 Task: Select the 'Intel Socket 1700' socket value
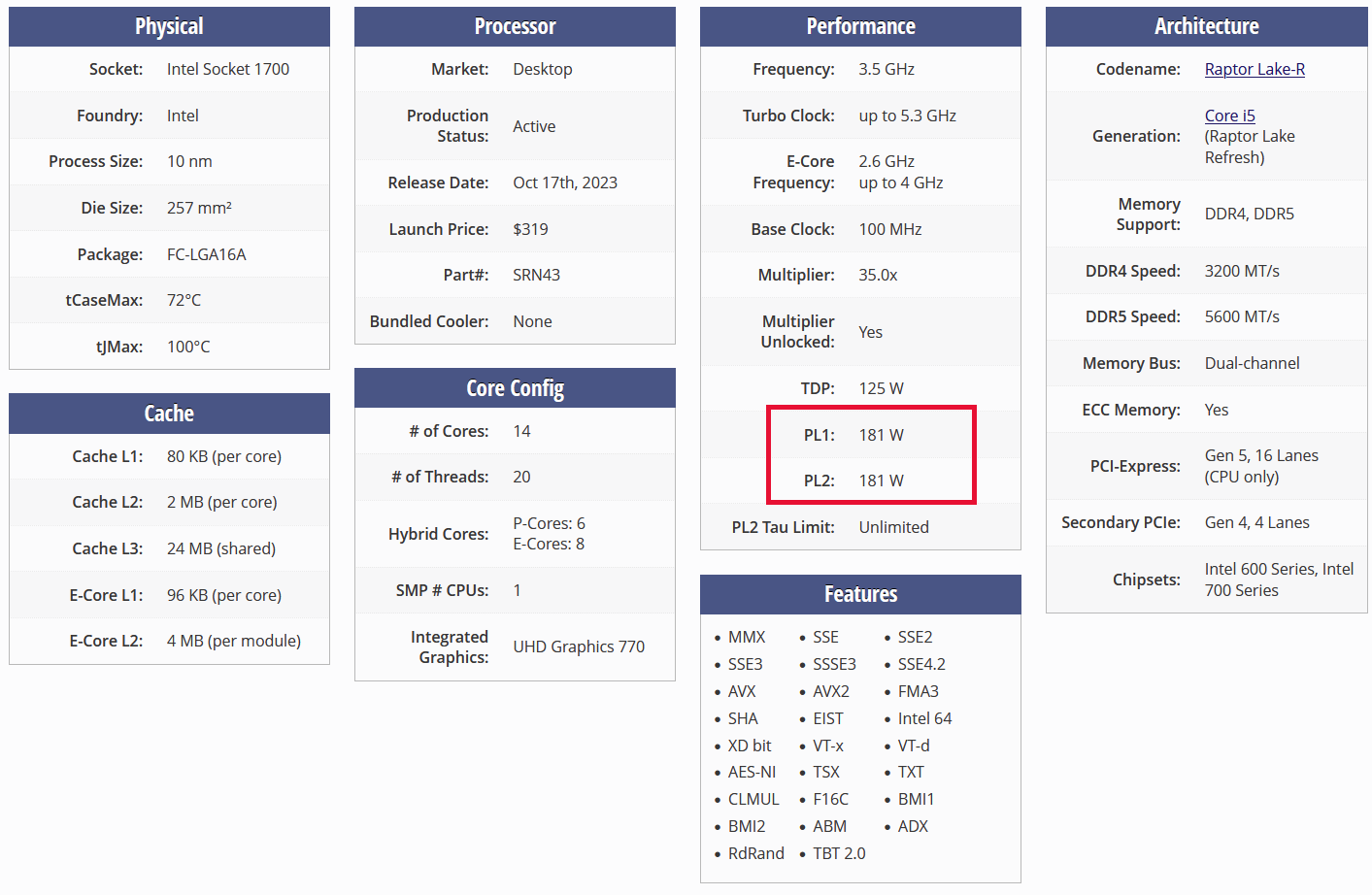point(228,69)
